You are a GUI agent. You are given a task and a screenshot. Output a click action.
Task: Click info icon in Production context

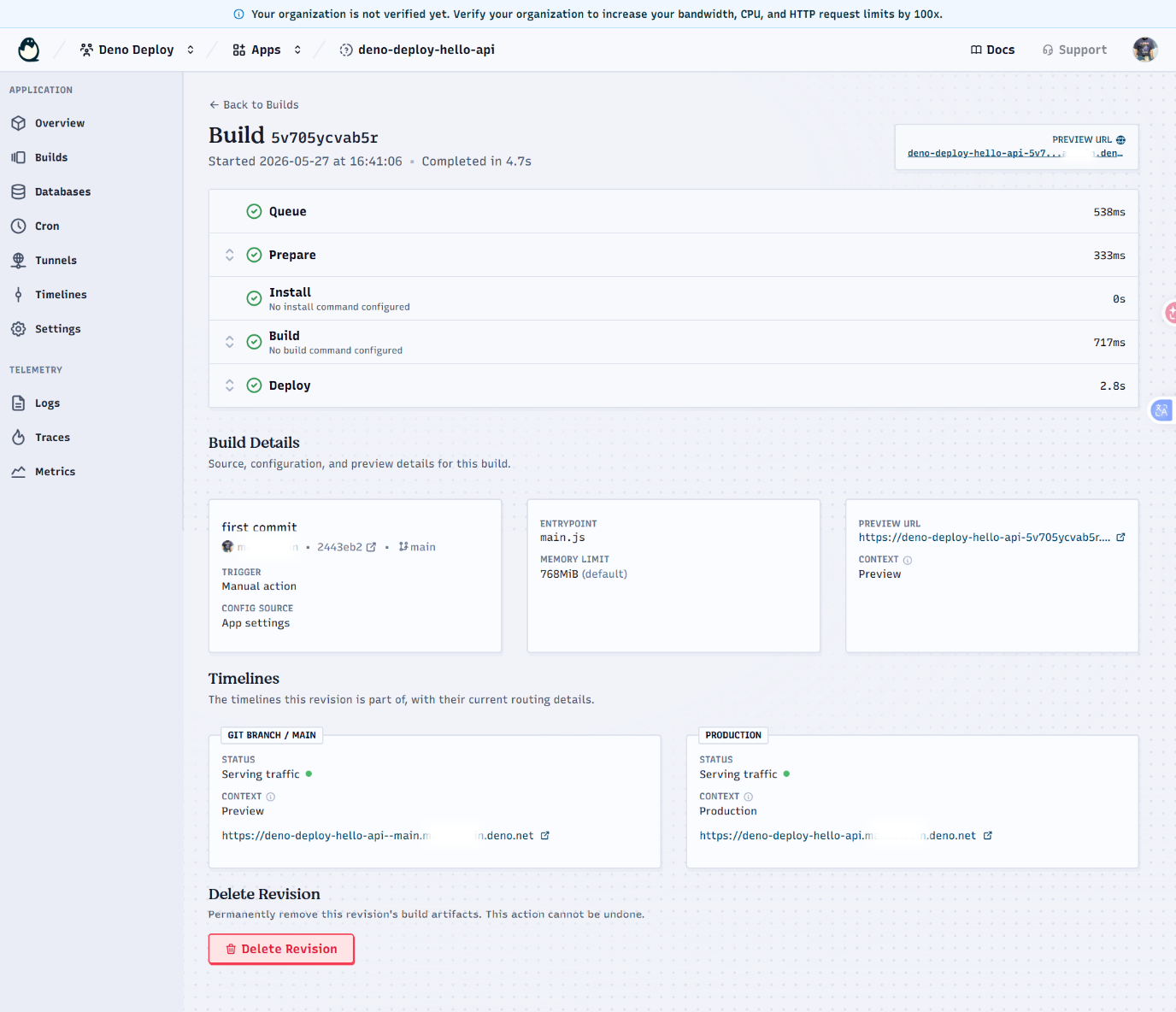pyautogui.click(x=749, y=797)
